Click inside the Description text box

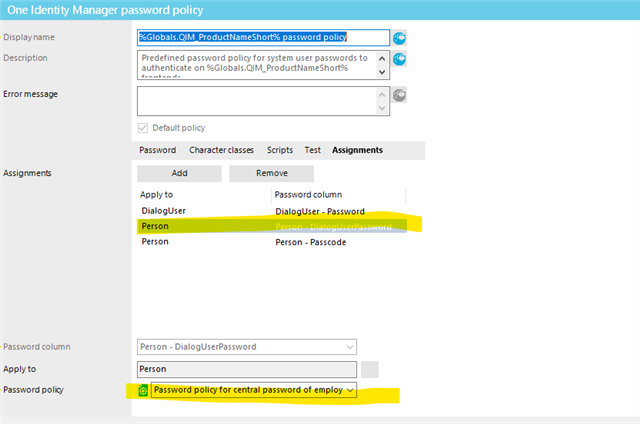257,64
